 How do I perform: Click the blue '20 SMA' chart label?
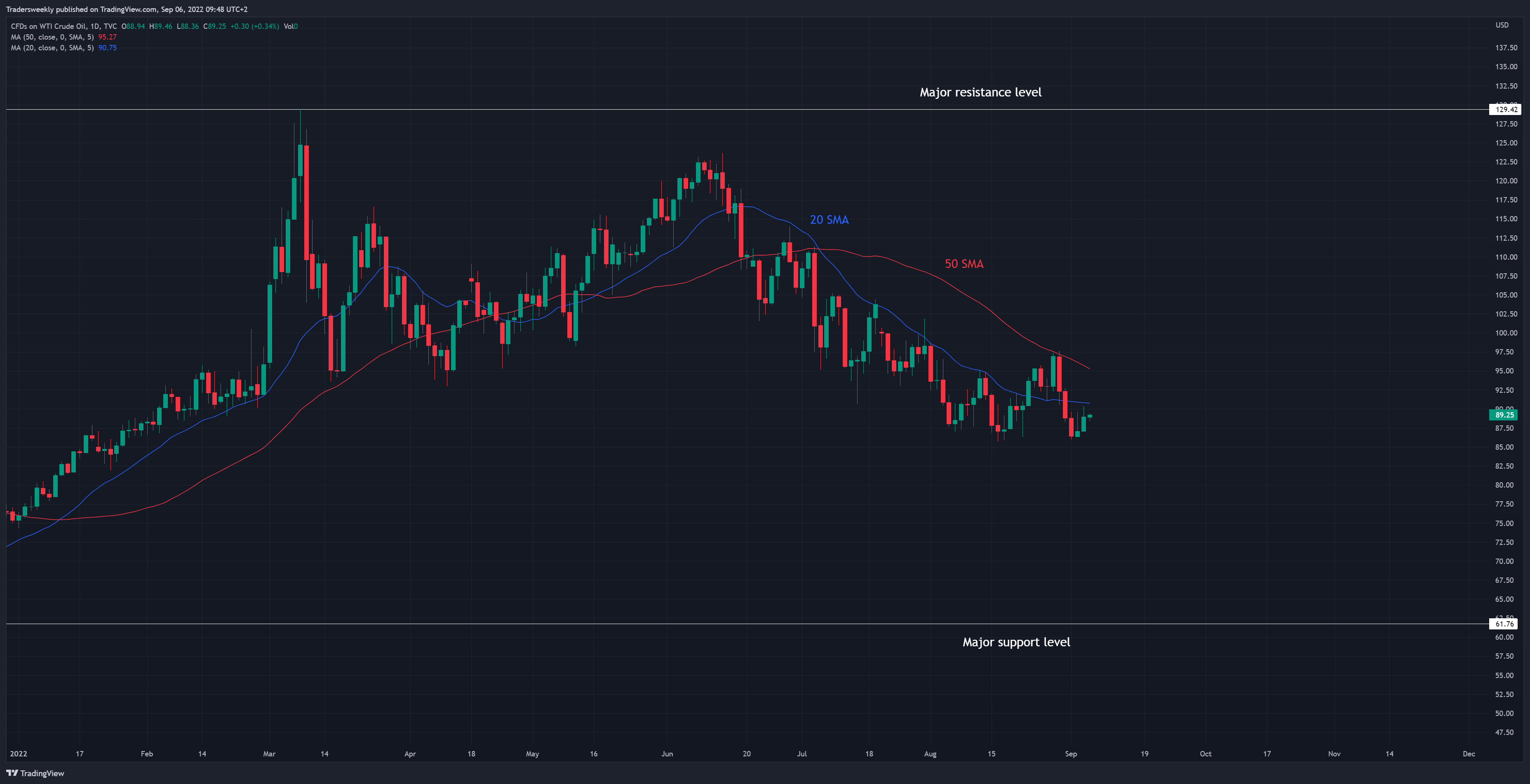(829, 220)
